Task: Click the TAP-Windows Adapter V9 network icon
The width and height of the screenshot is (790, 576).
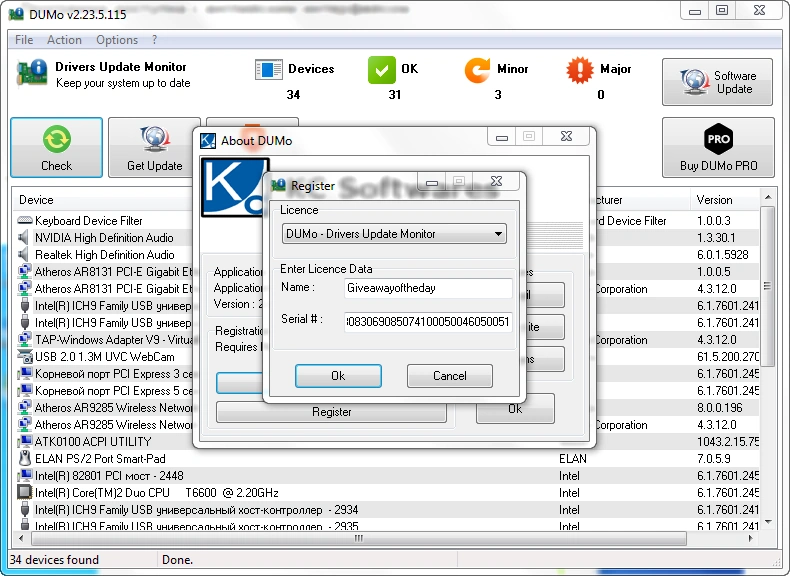Action: (24, 339)
